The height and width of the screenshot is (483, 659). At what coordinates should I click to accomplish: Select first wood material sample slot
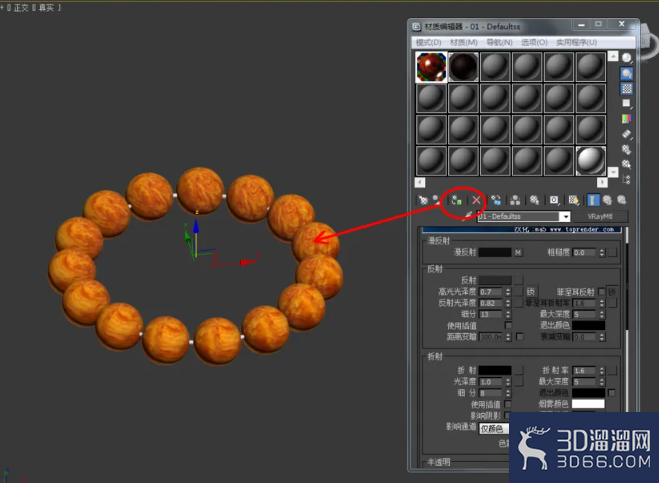pyautogui.click(x=431, y=67)
